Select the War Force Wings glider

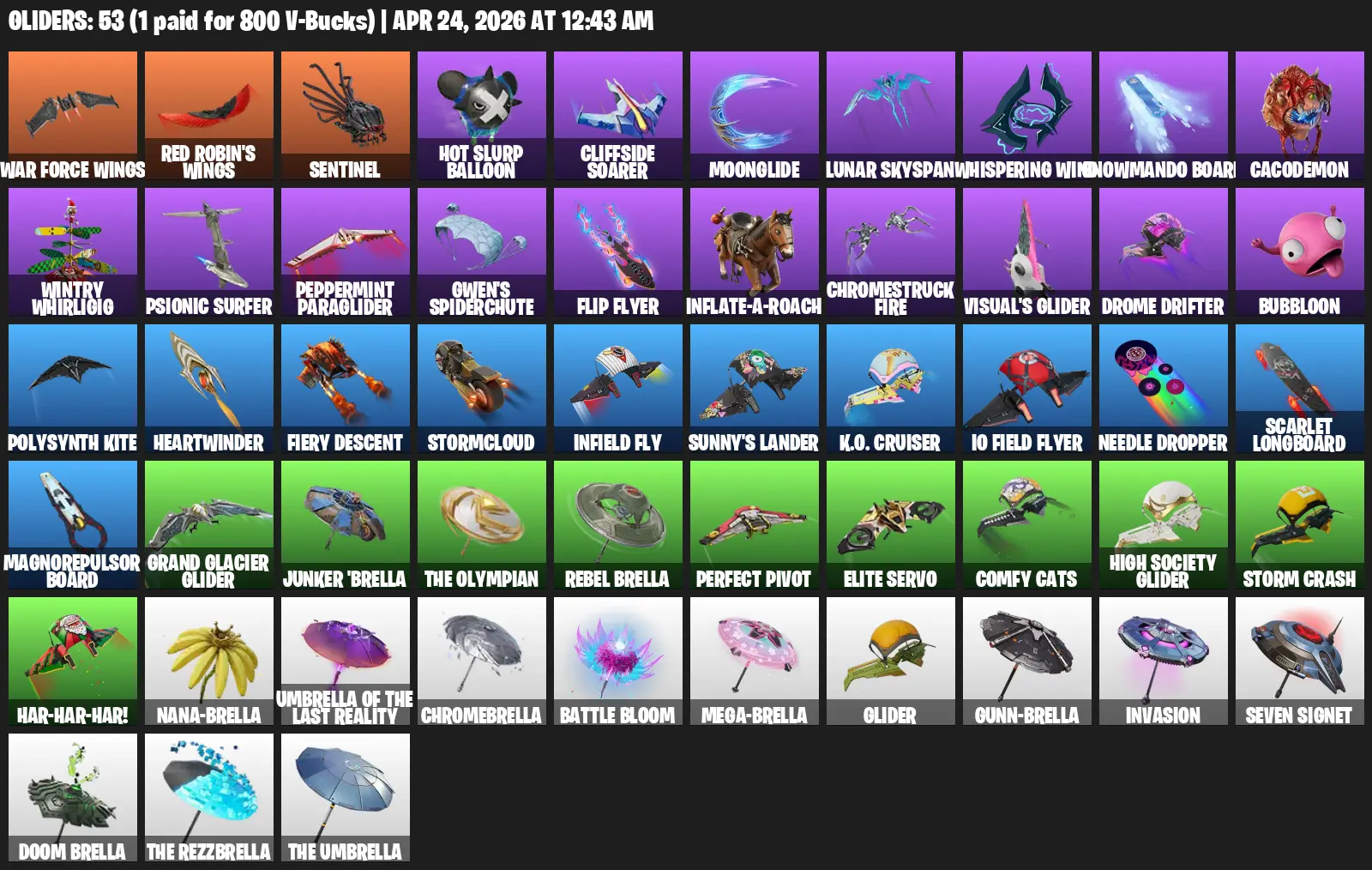pyautogui.click(x=73, y=116)
